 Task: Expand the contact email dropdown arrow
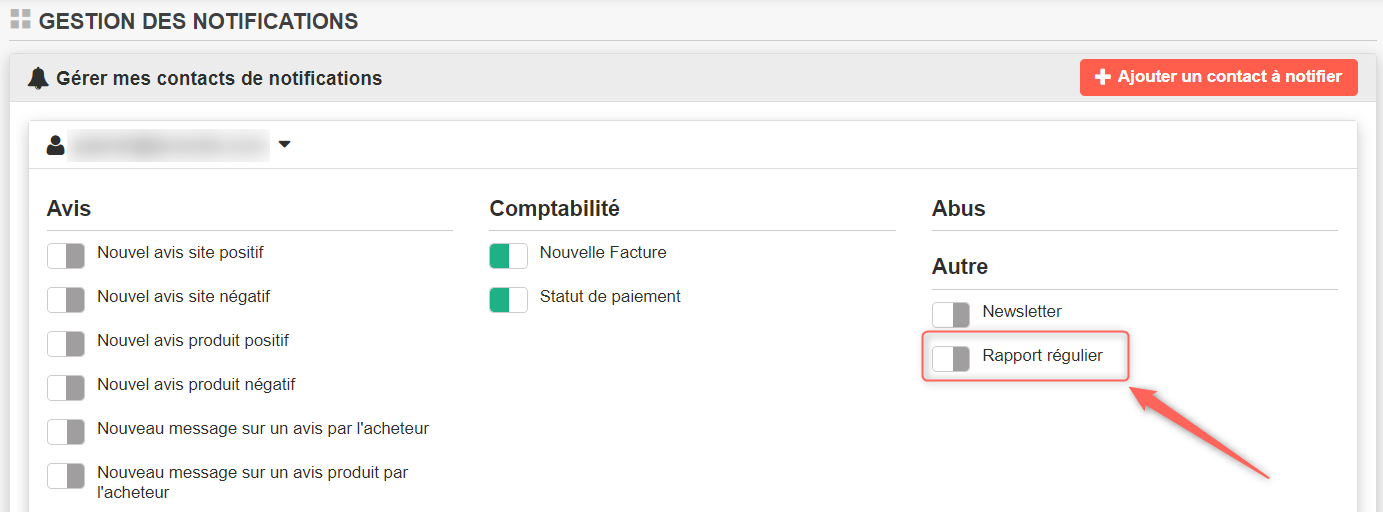coord(284,145)
